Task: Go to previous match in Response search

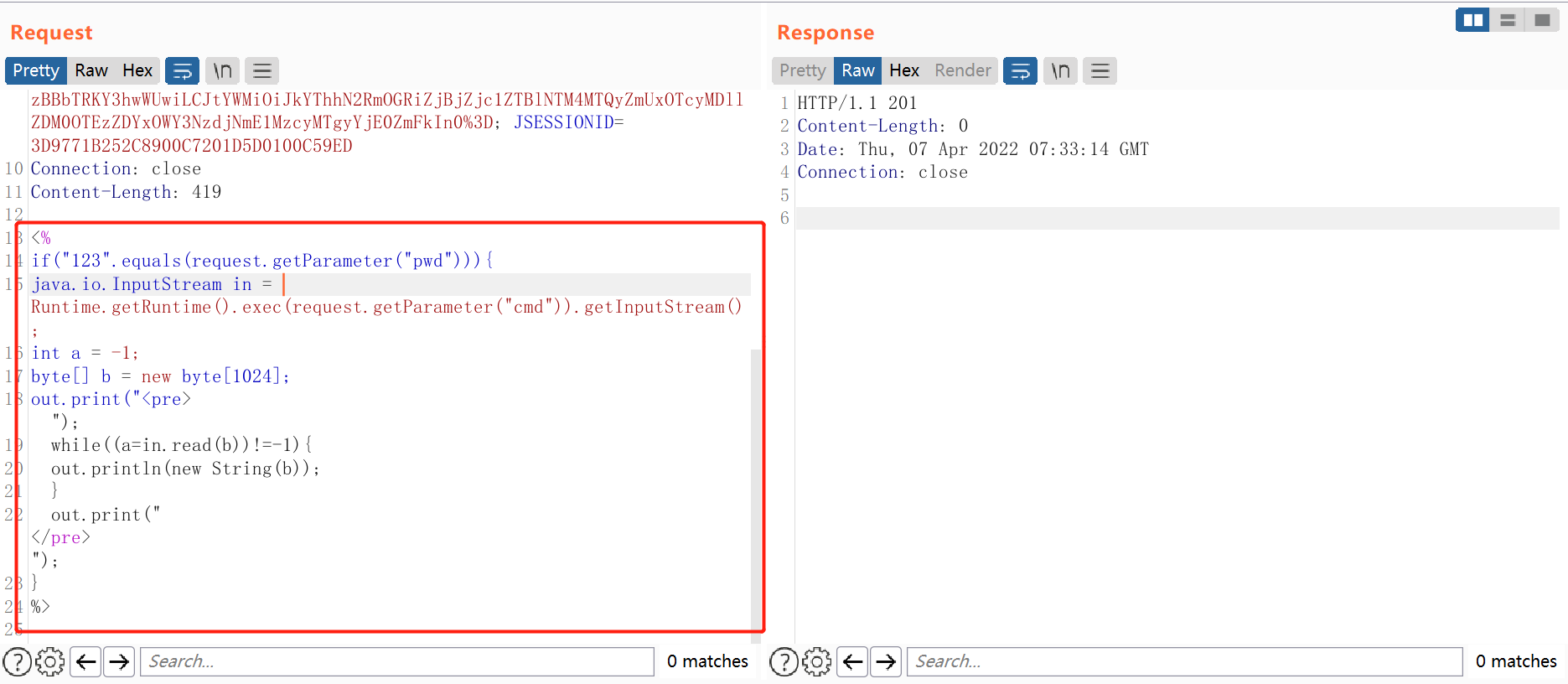Action: click(852, 662)
